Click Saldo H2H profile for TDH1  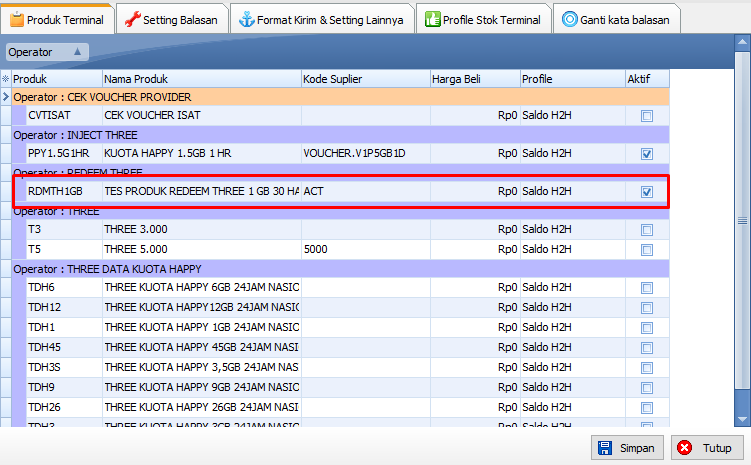click(573, 328)
